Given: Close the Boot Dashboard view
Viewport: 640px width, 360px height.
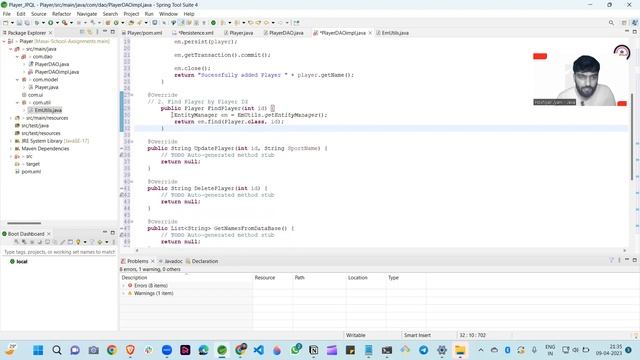Looking at the screenshot, I should tap(49, 234).
